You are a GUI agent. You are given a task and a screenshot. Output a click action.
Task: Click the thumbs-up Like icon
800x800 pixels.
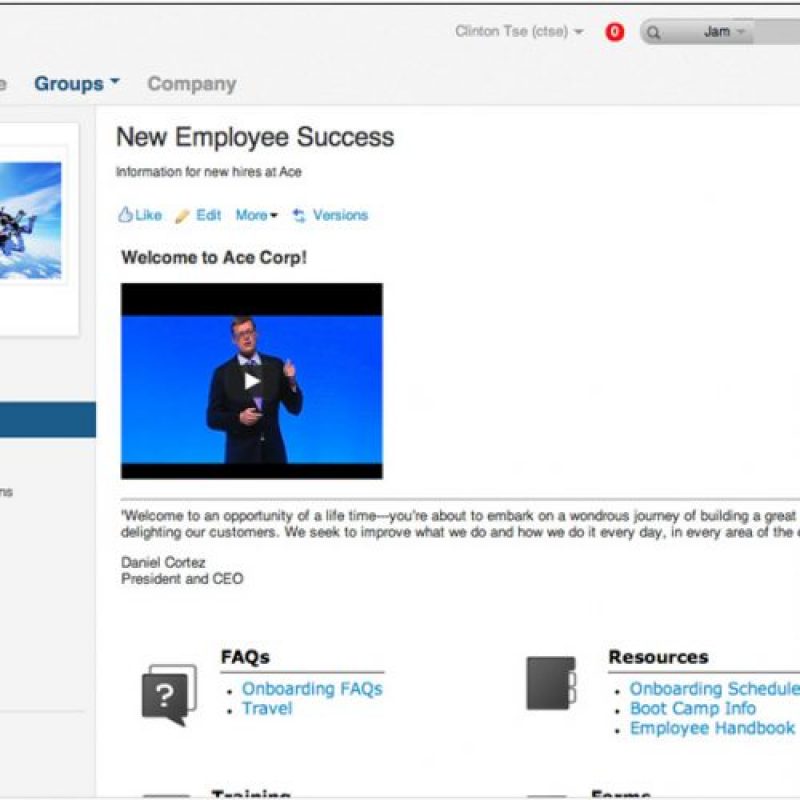point(125,215)
